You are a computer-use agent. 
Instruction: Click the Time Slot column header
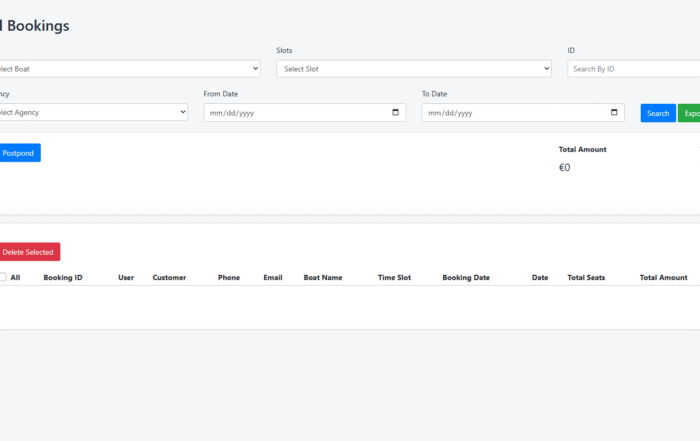(x=394, y=277)
